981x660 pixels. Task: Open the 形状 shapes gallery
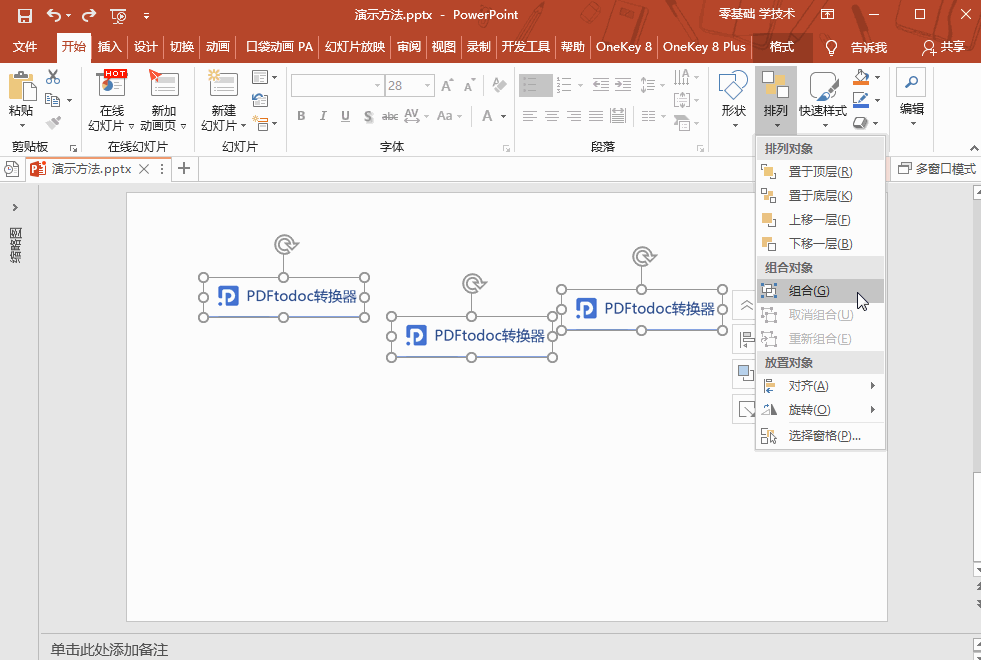pos(733,100)
